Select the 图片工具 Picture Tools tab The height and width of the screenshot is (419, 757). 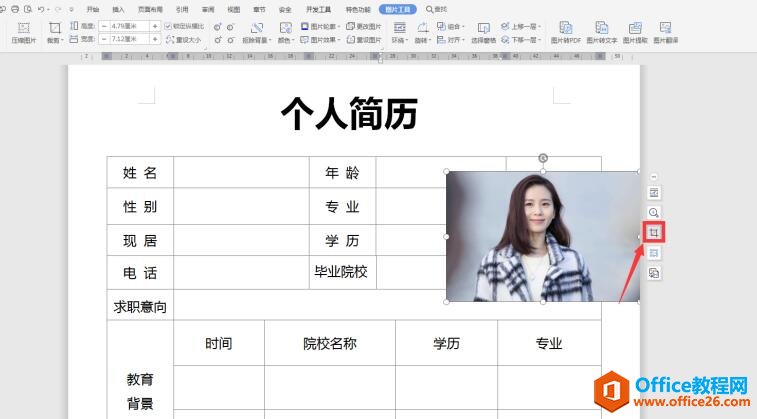click(x=398, y=9)
